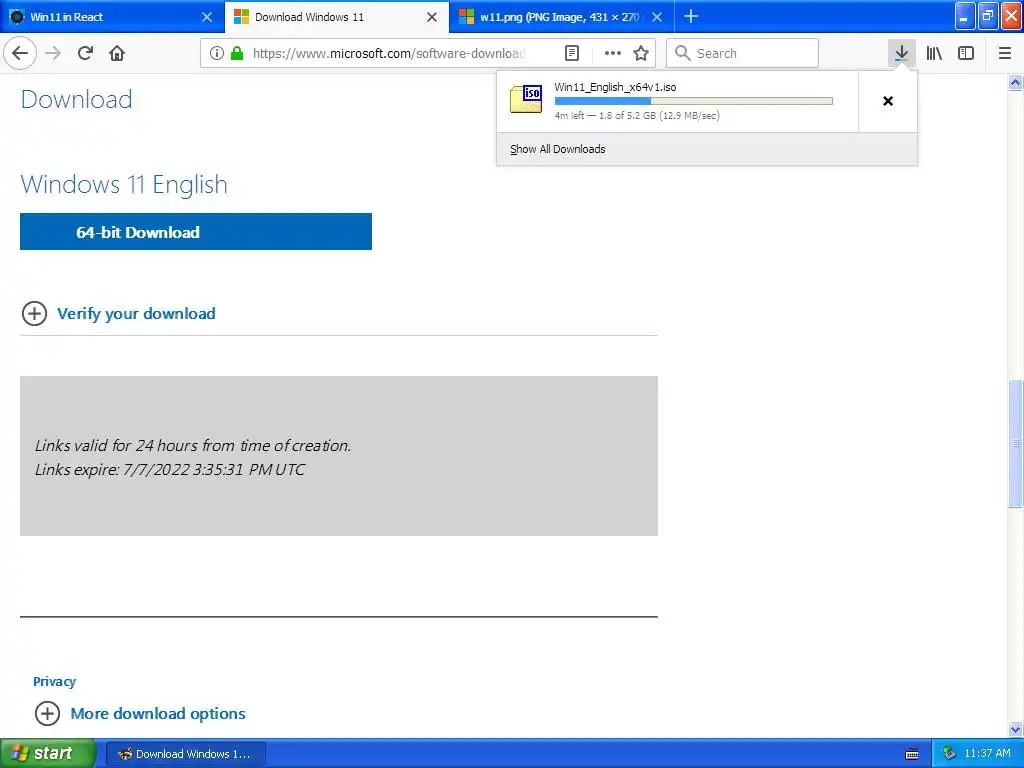The height and width of the screenshot is (768, 1024).
Task: Click the system tray network icon
Action: (950, 754)
